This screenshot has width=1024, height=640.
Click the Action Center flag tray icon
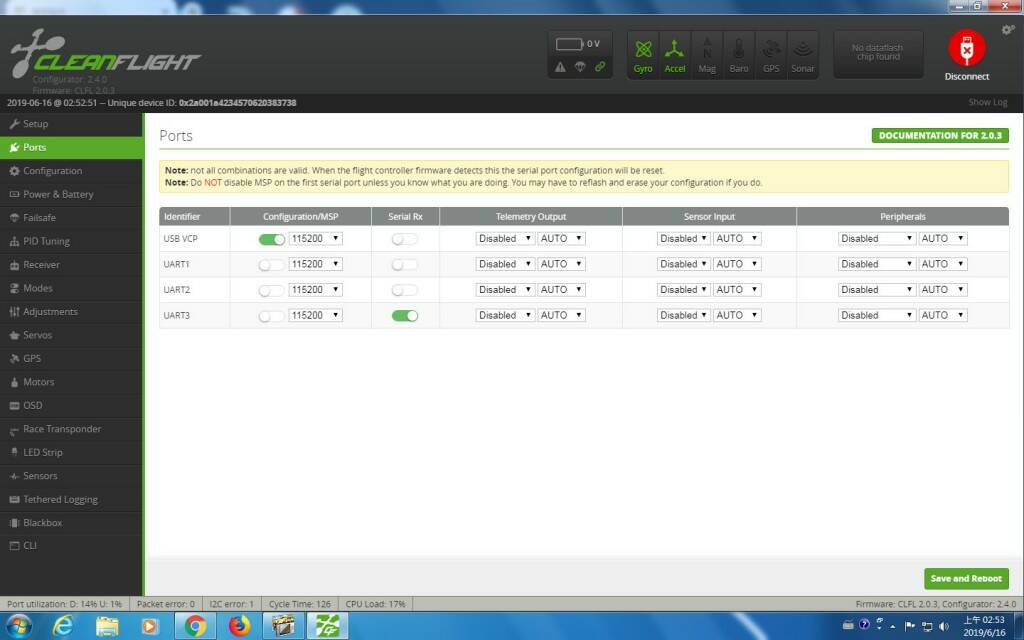(910, 626)
